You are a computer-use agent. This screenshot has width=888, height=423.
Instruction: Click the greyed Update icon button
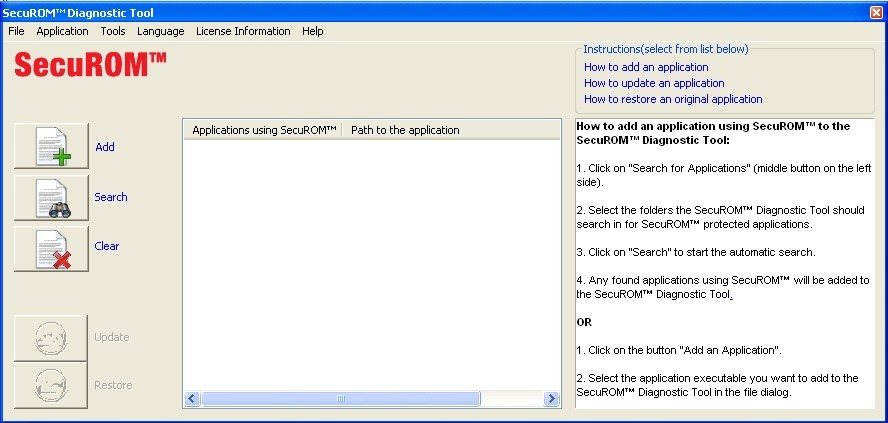pyautogui.click(x=51, y=338)
